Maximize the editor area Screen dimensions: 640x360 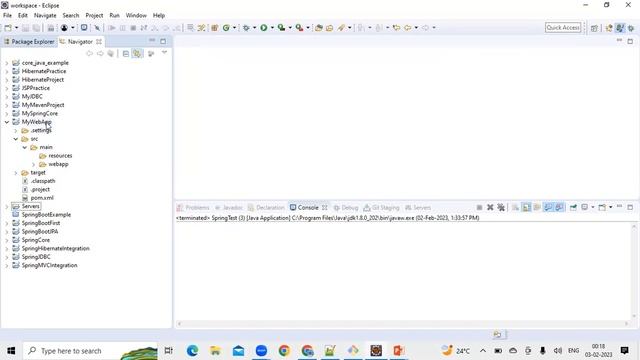pyautogui.click(x=630, y=41)
